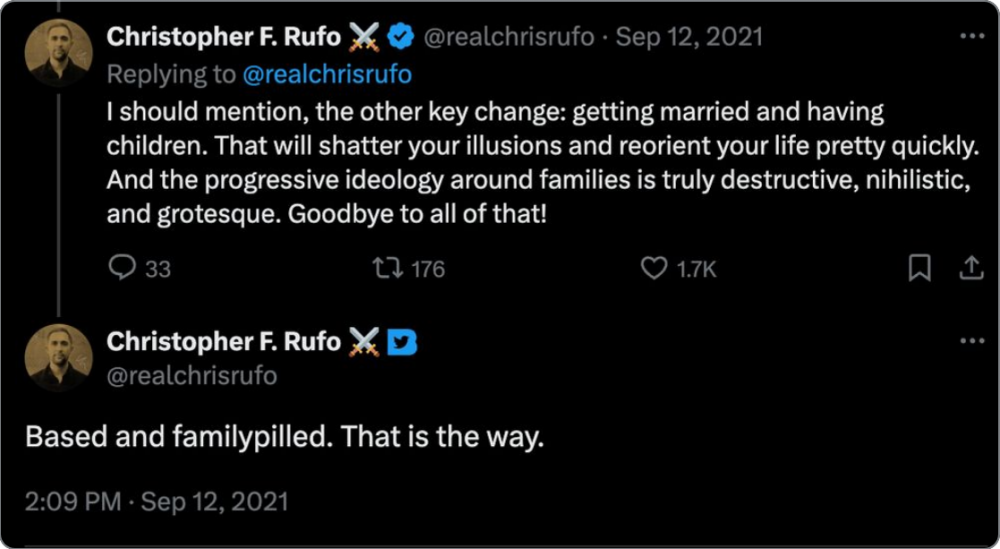
Task: Click the "Sep 12, 2021" date in the top tweet header
Action: point(689,38)
